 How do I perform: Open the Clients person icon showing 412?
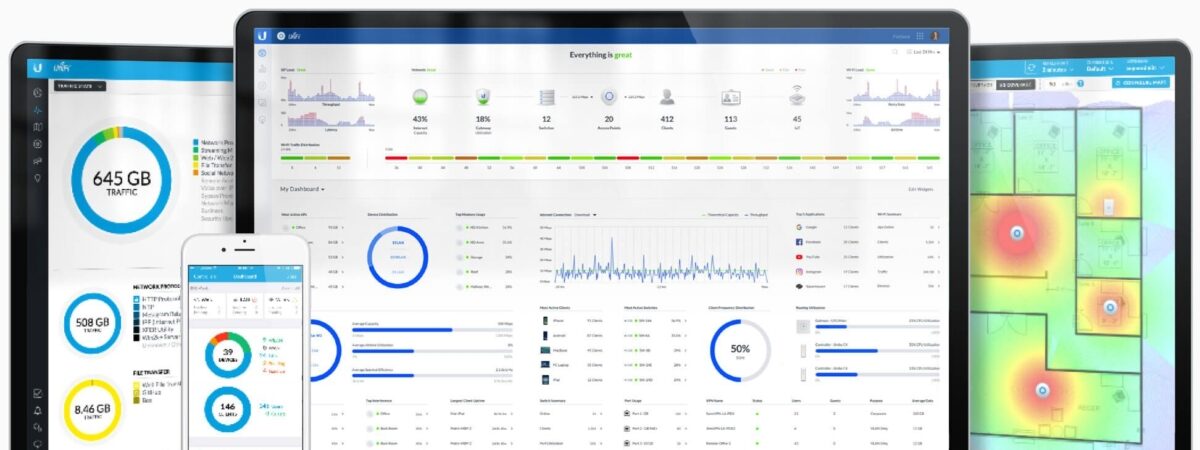click(x=667, y=97)
